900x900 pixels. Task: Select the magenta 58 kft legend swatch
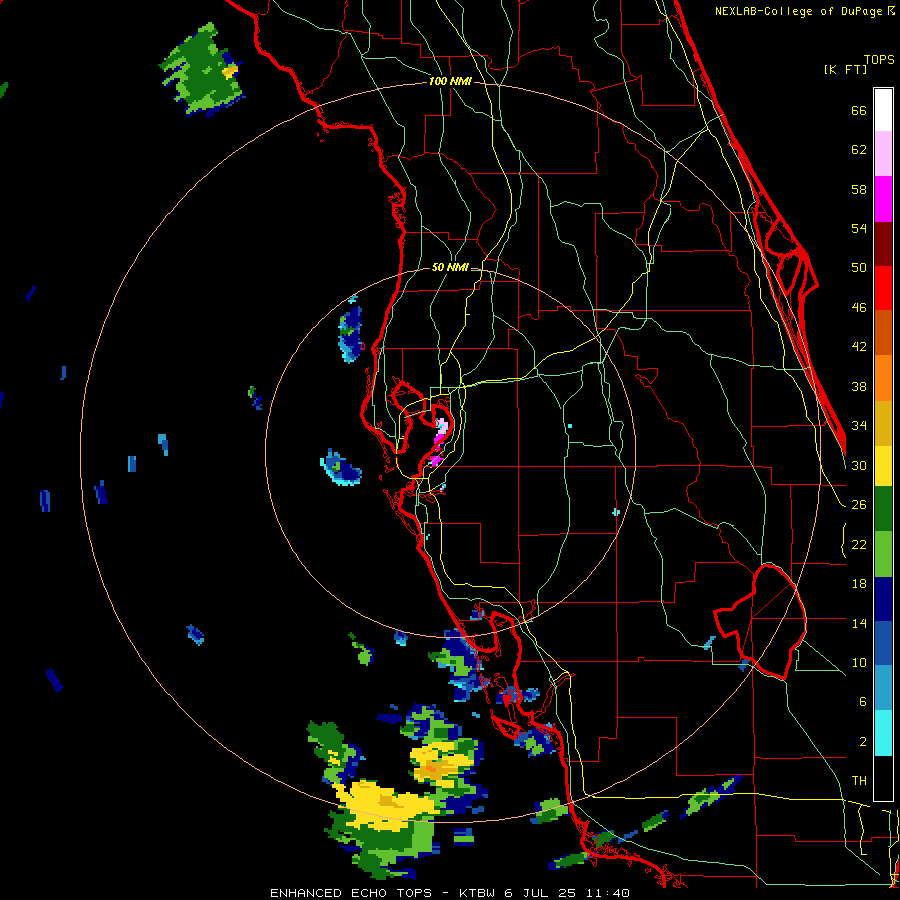click(883, 199)
